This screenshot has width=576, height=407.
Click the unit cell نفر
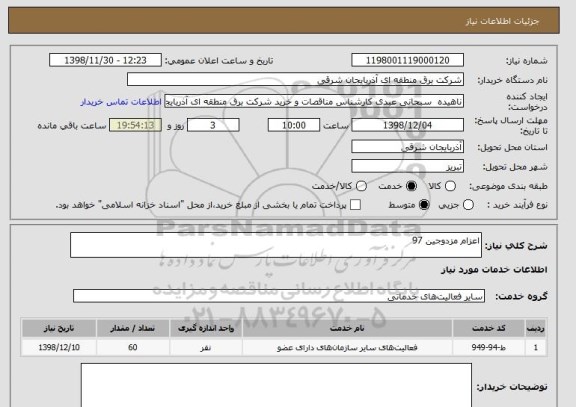point(206,347)
